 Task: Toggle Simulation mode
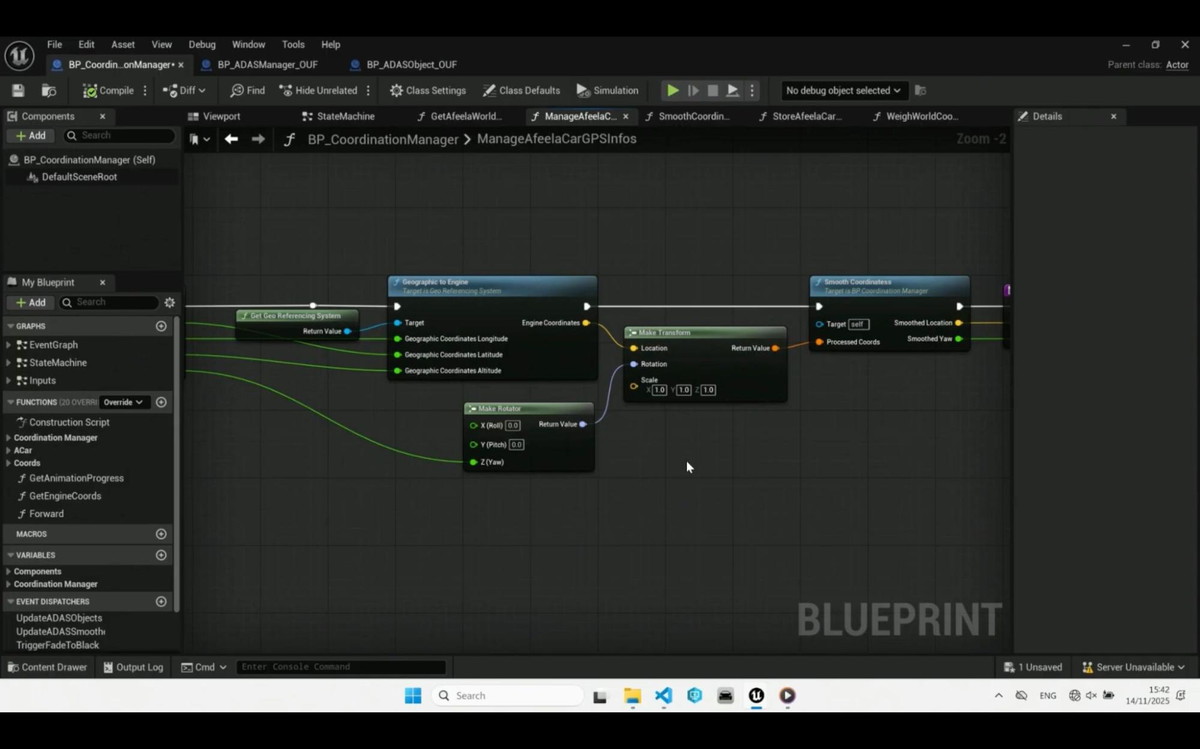pyautogui.click(x=607, y=90)
